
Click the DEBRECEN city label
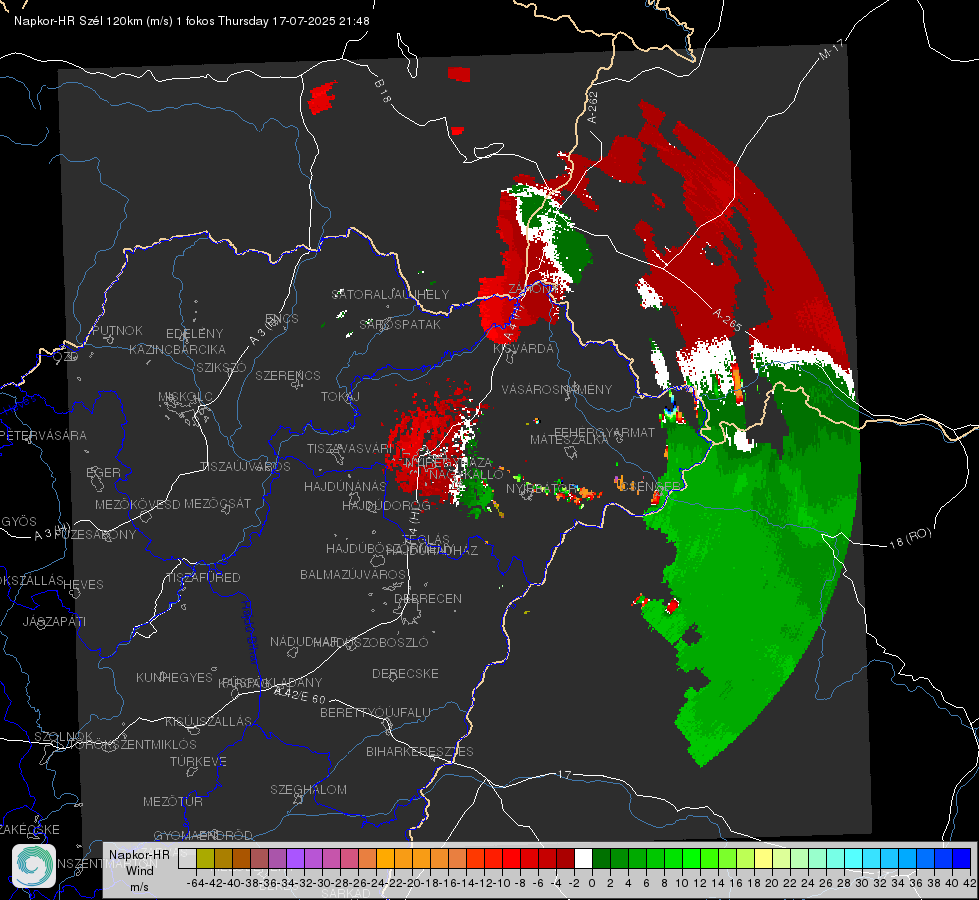click(x=428, y=598)
